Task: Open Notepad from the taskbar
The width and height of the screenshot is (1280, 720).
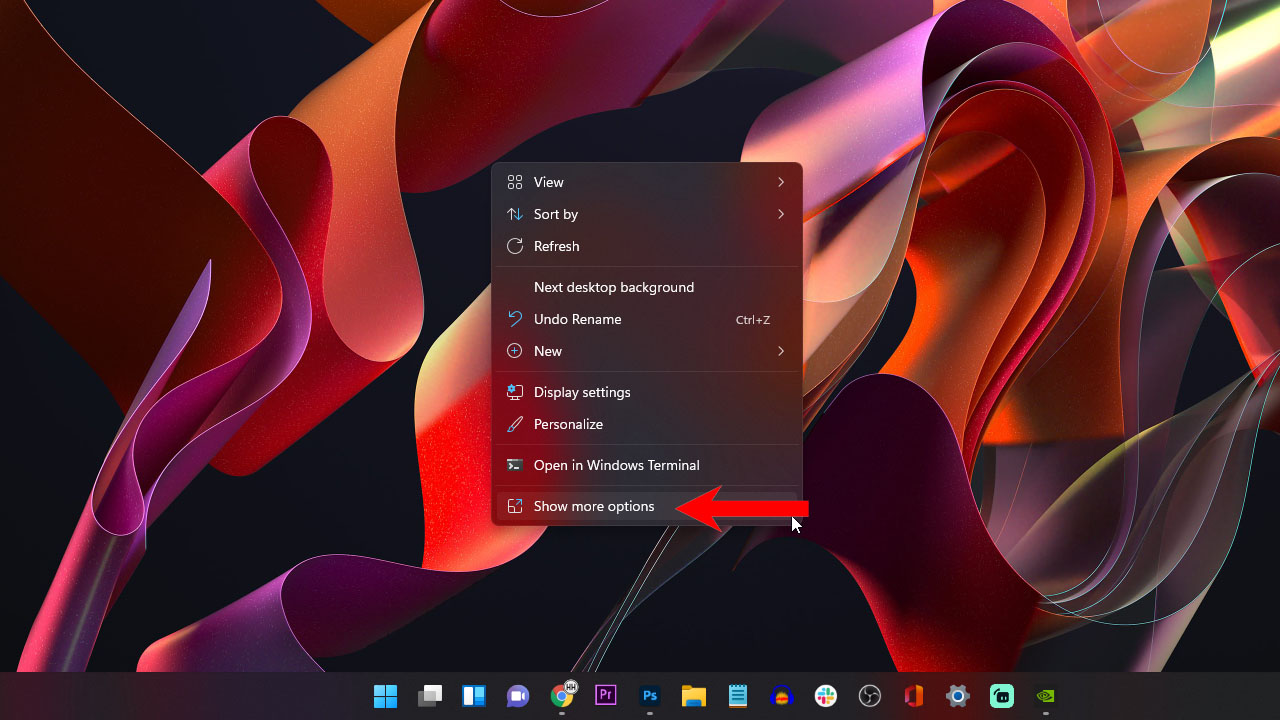Action: pos(737,695)
